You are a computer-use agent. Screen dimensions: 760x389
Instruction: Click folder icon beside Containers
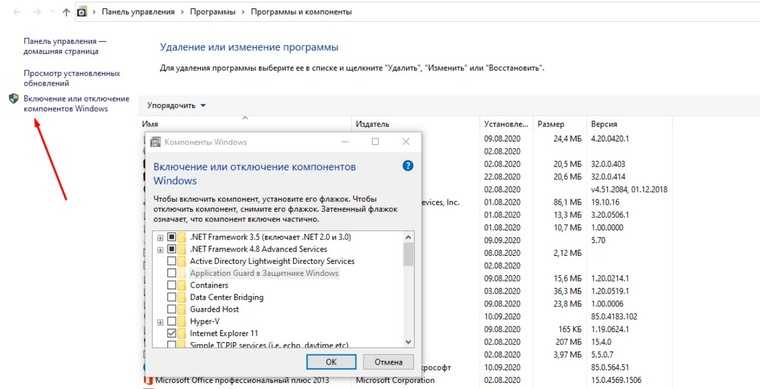click(x=182, y=285)
